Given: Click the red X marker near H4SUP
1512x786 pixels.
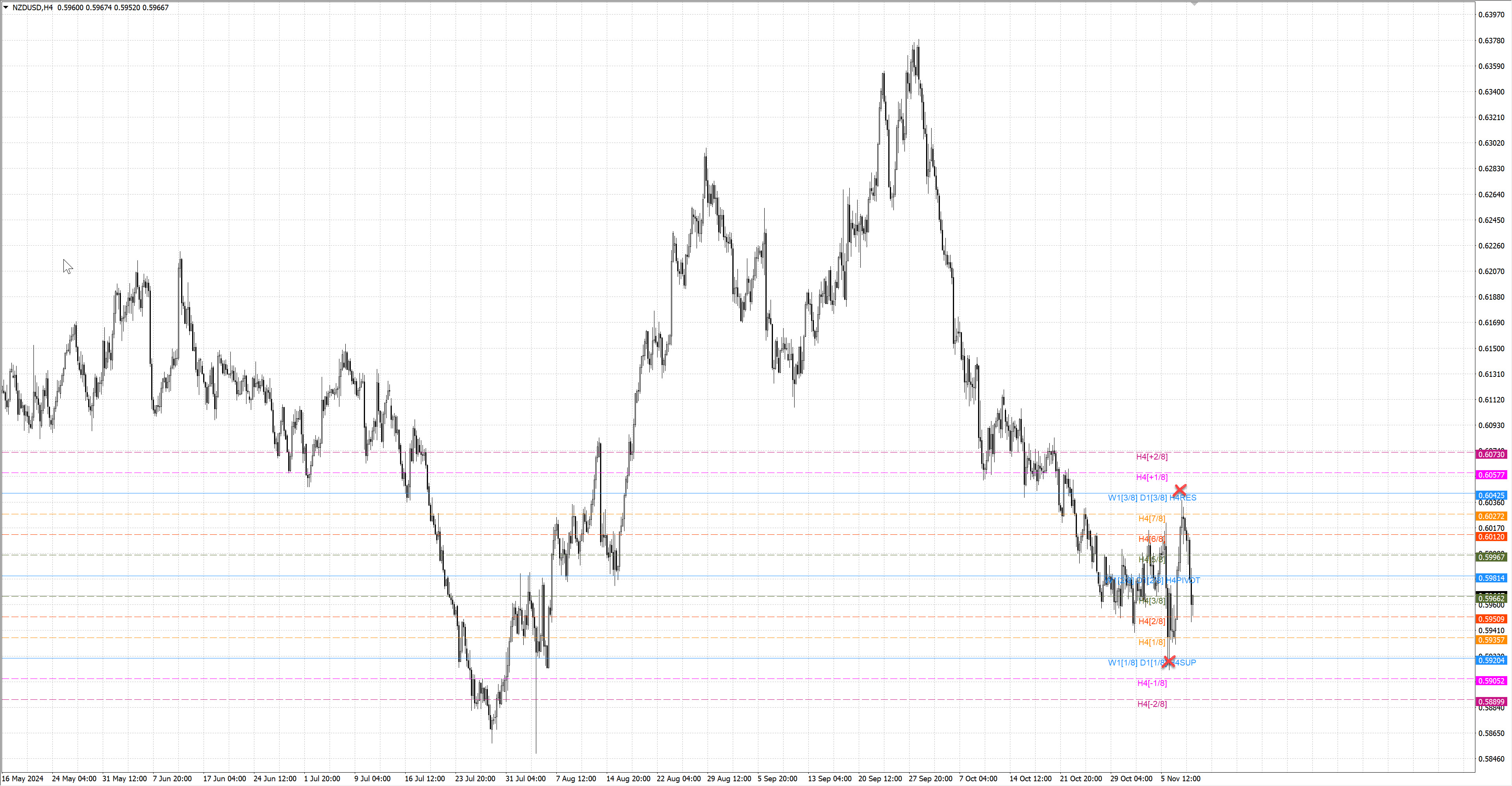Looking at the screenshot, I should pyautogui.click(x=1168, y=662).
